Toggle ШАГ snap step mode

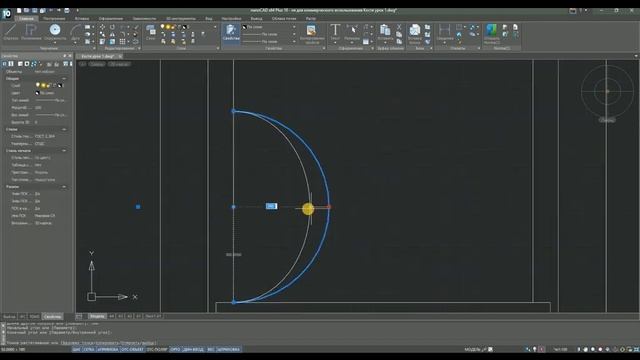click(76, 349)
